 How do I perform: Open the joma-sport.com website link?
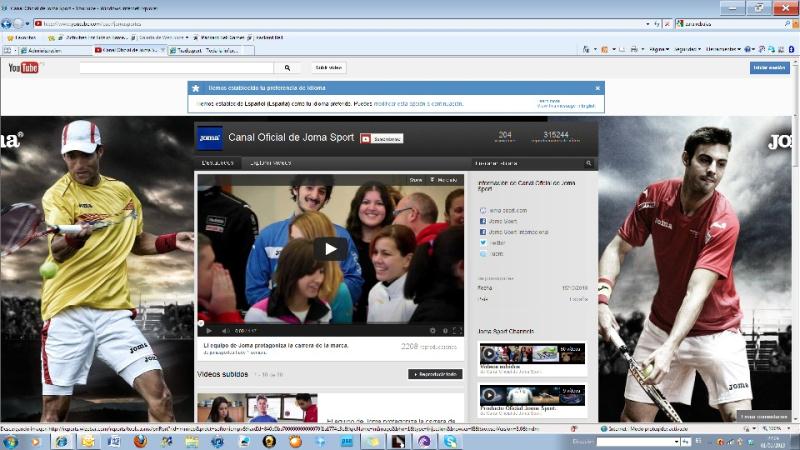click(508, 210)
